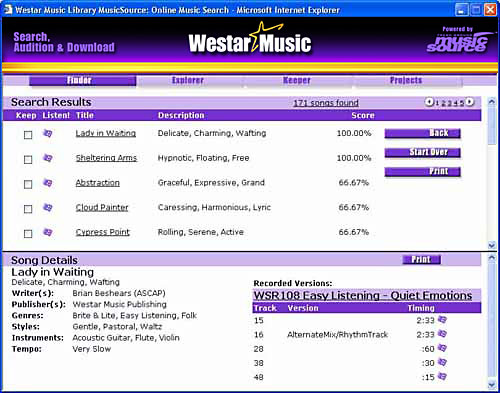Go to previous results page arrow
The image size is (500, 393).
point(429,102)
